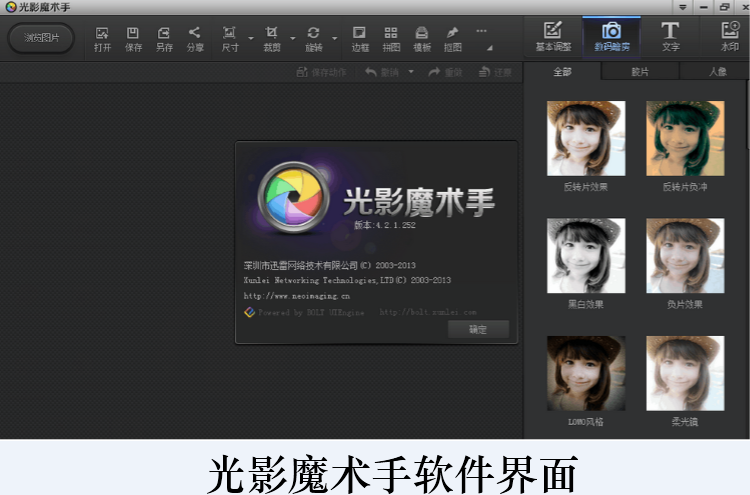Open the http://bolt.xunlei.com link
The height and width of the screenshot is (495, 750).
click(x=428, y=312)
